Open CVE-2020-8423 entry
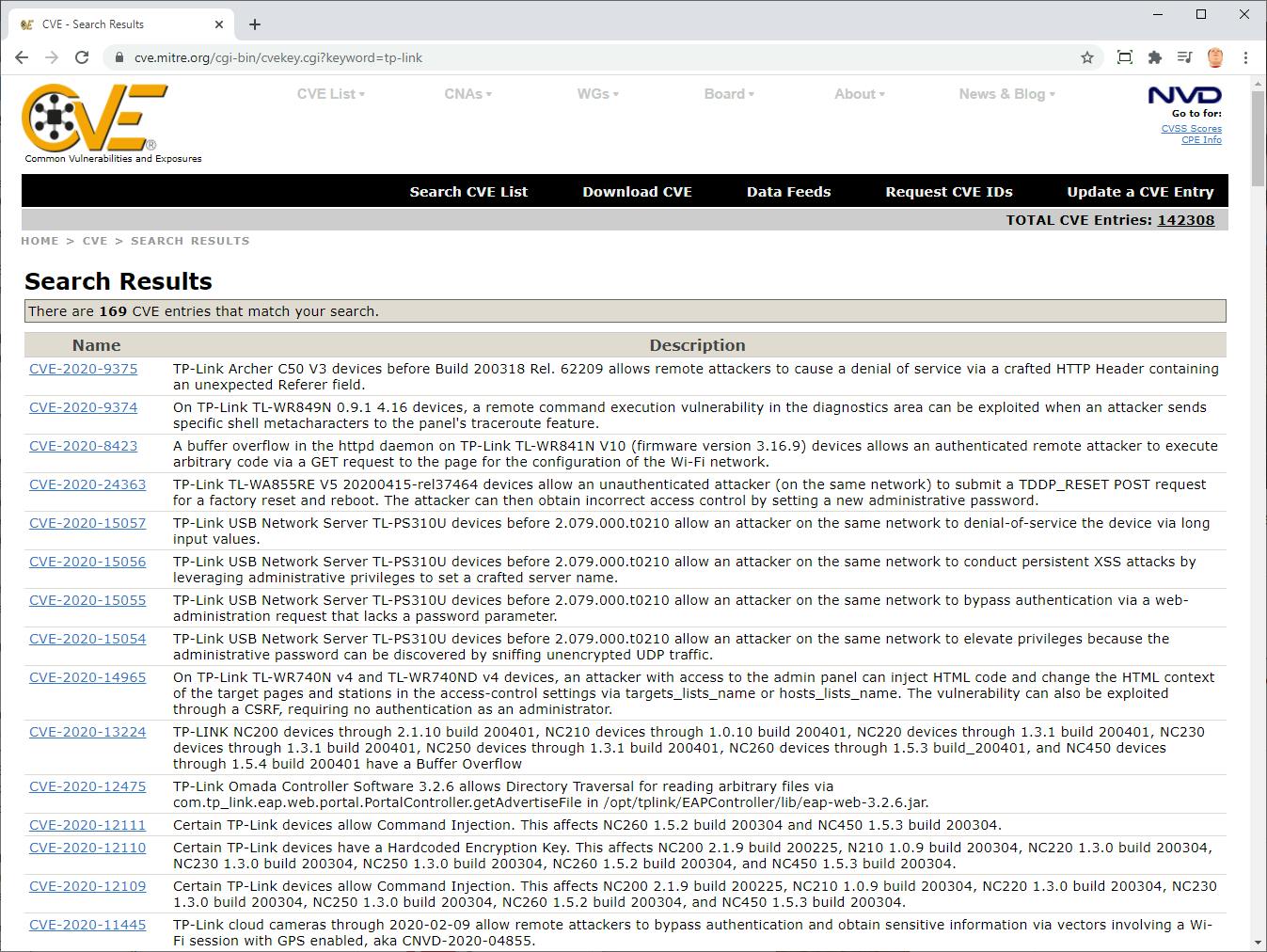Image resolution: width=1267 pixels, height=952 pixels. tap(83, 446)
